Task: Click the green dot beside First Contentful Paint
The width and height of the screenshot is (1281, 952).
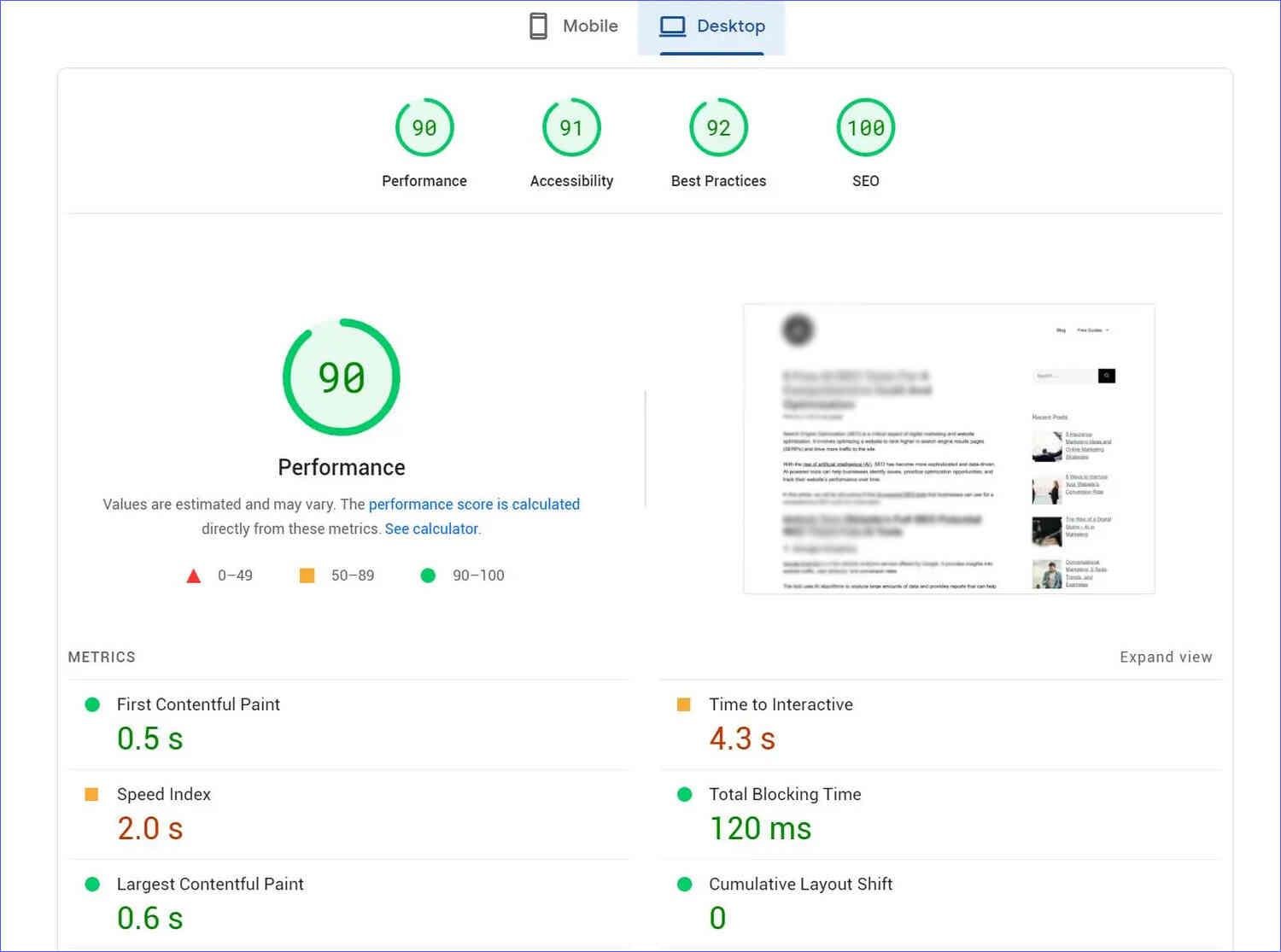Action: point(91,704)
